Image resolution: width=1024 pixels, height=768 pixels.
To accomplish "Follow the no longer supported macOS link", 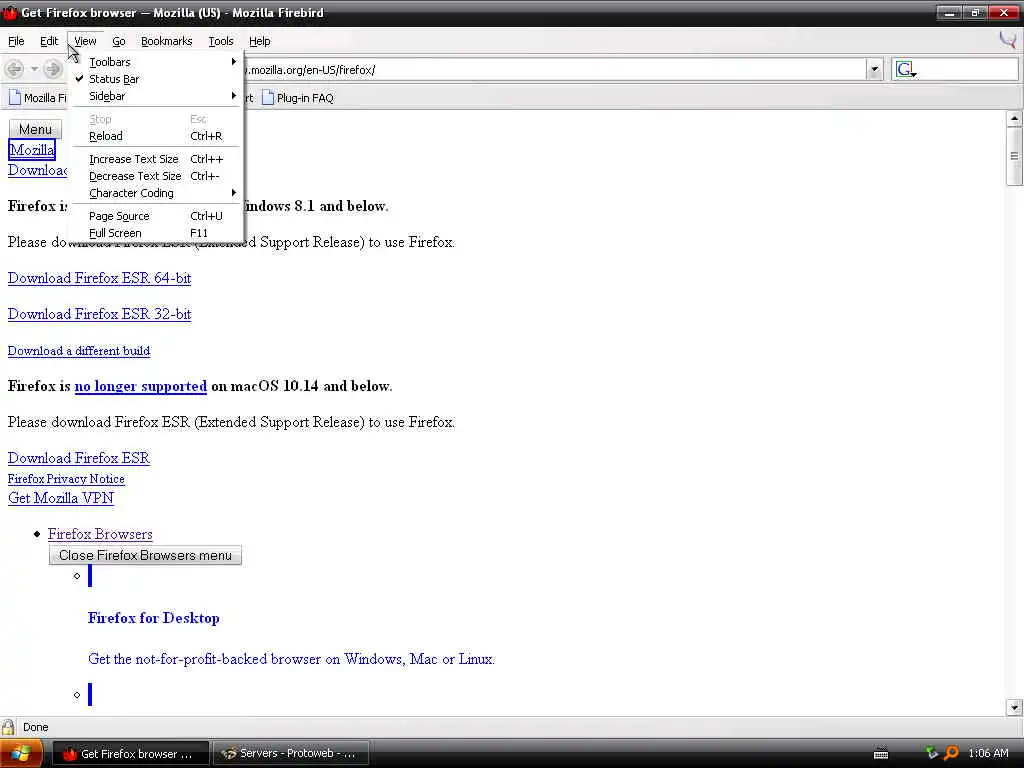I will (140, 386).
